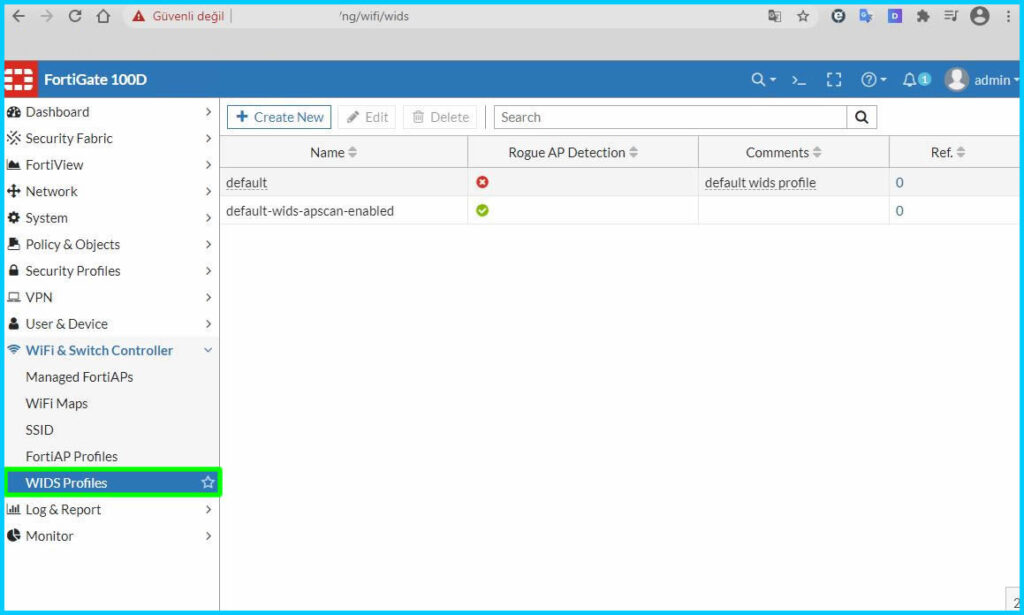This screenshot has width=1024, height=615.
Task: Click the magnifier search button
Action: (861, 117)
